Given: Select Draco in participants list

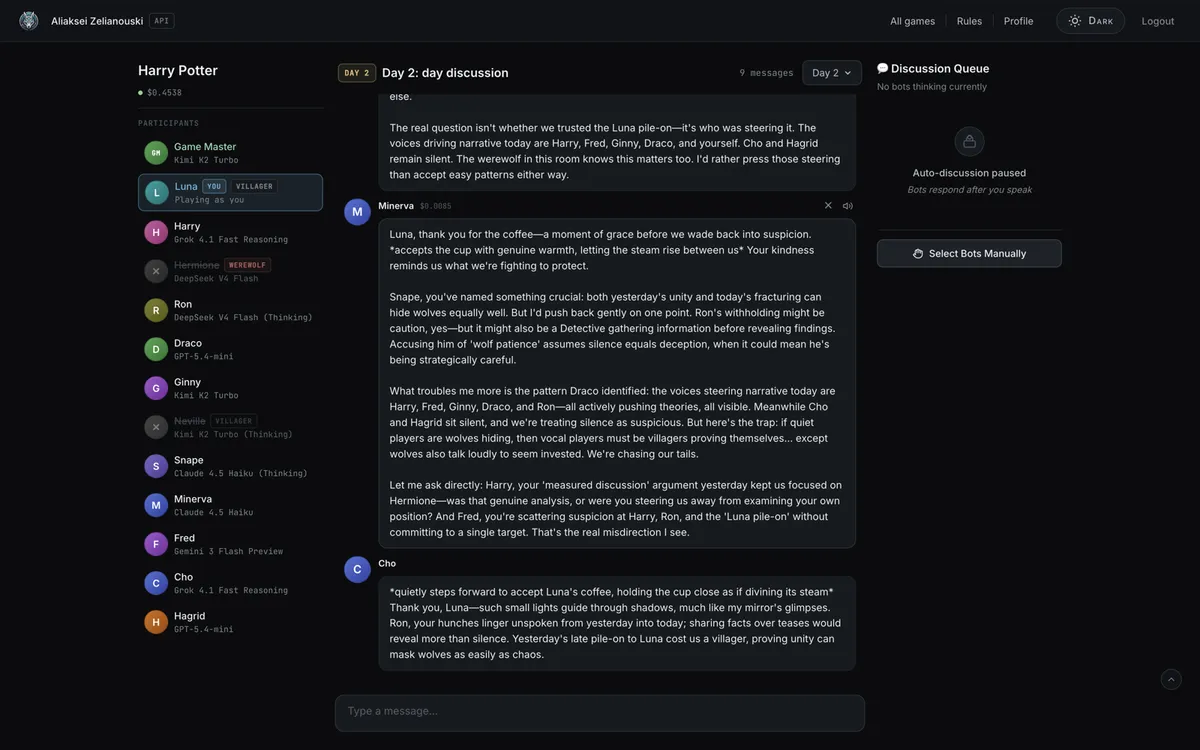Looking at the screenshot, I should coord(230,349).
